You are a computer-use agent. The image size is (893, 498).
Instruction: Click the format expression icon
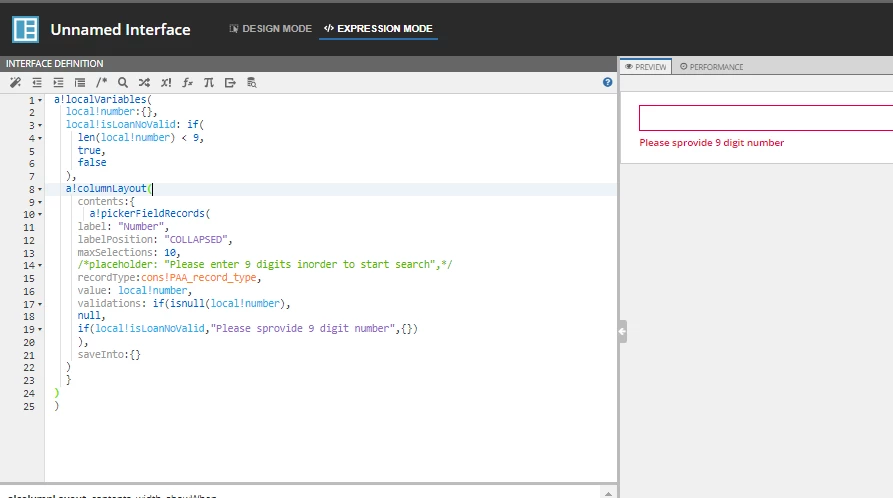click(x=80, y=83)
